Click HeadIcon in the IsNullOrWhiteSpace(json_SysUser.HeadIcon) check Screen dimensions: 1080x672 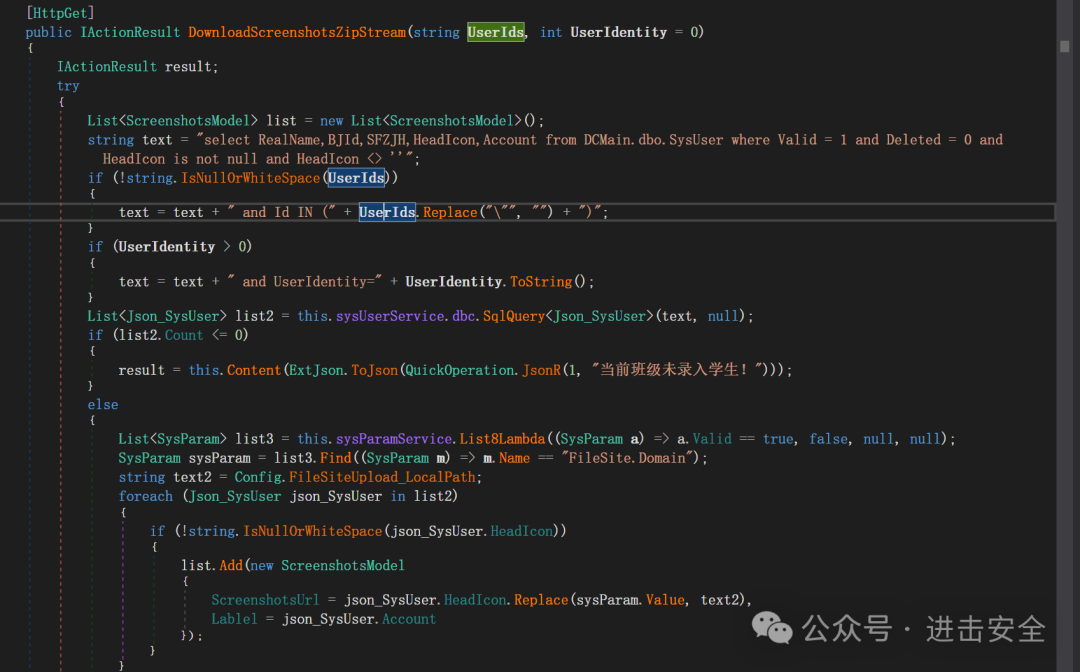pyautogui.click(x=521, y=532)
